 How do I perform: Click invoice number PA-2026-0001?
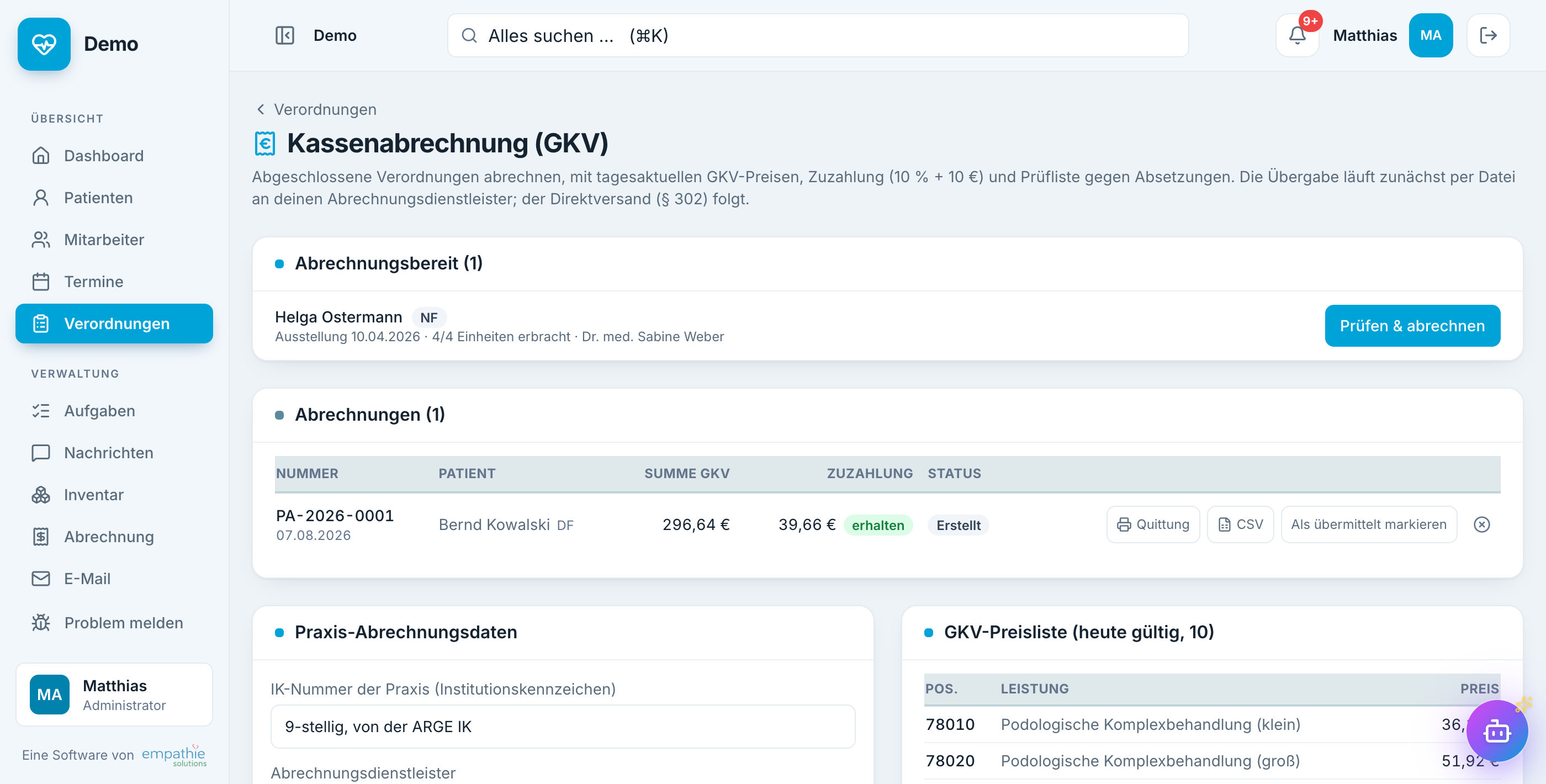[334, 516]
